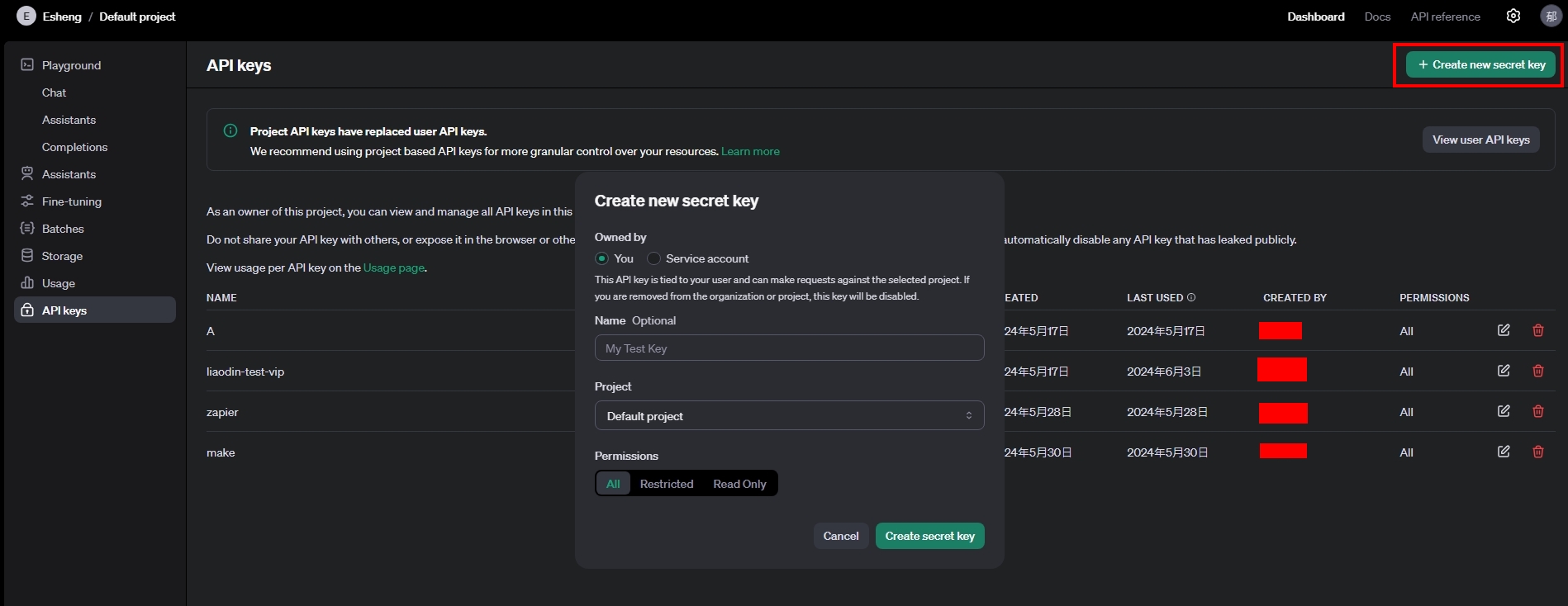Viewport: 1568px width, 606px height.
Task: Click trash icon for liaodin-test-vip key
Action: tap(1537, 371)
